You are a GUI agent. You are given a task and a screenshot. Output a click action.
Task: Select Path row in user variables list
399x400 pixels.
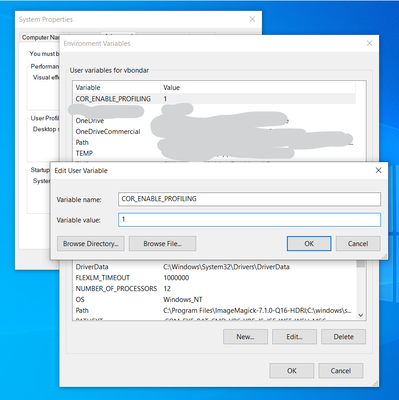pyautogui.click(x=214, y=142)
